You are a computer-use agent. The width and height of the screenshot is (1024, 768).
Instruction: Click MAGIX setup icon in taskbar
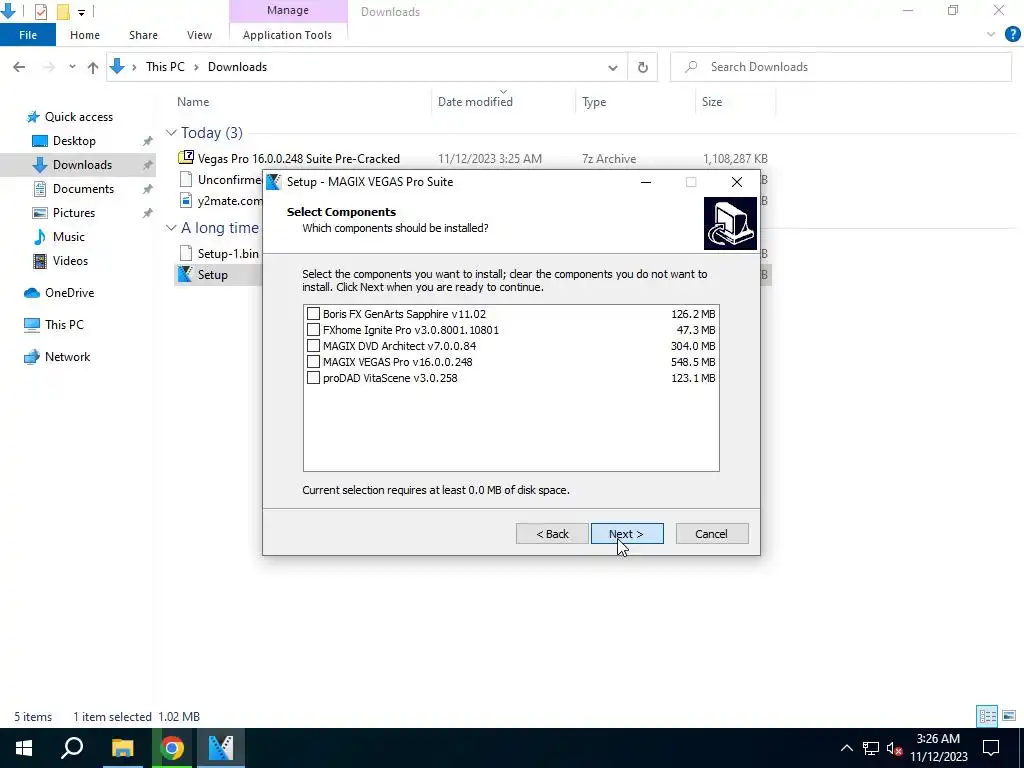click(x=221, y=748)
